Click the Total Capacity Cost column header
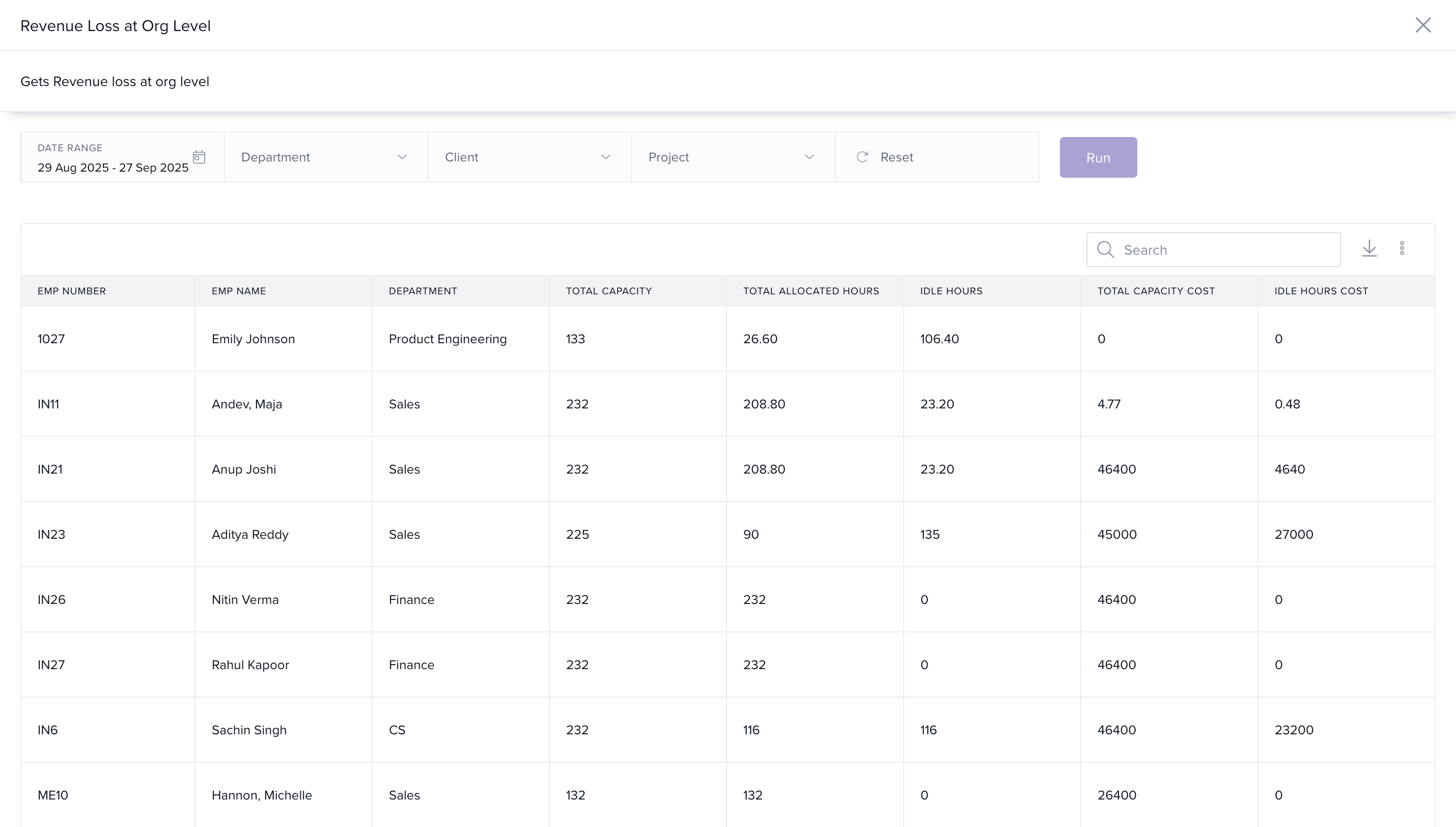Viewport: 1456px width, 827px height. (1156, 291)
